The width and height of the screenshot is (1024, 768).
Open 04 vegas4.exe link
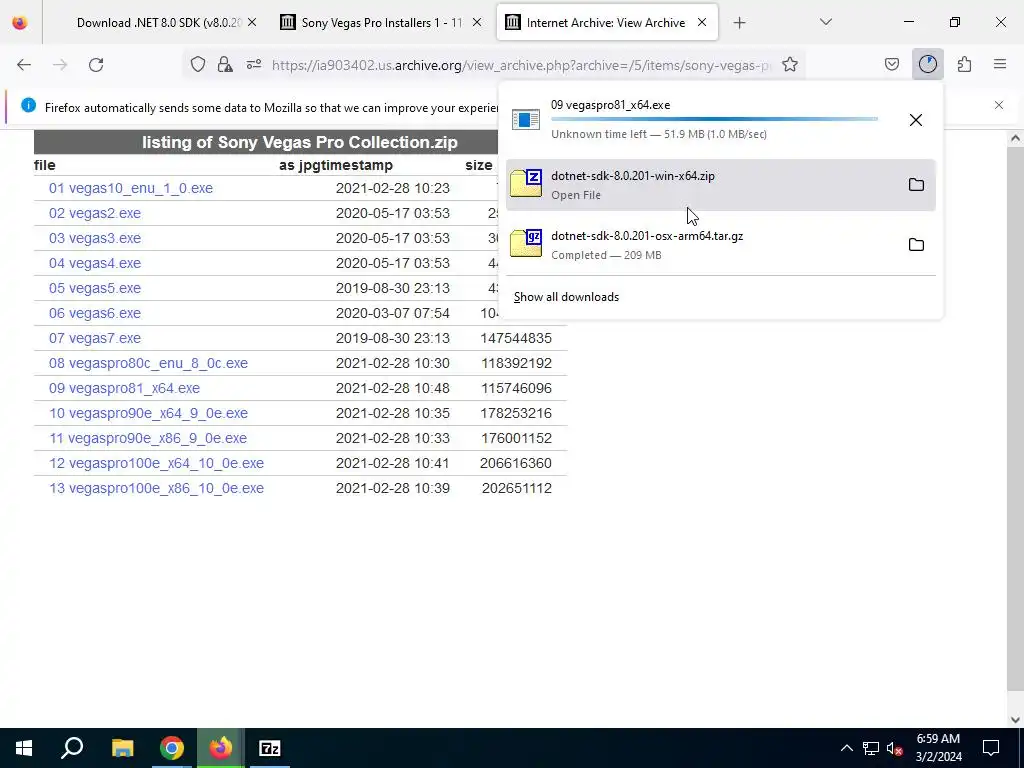pyautogui.click(x=95, y=263)
